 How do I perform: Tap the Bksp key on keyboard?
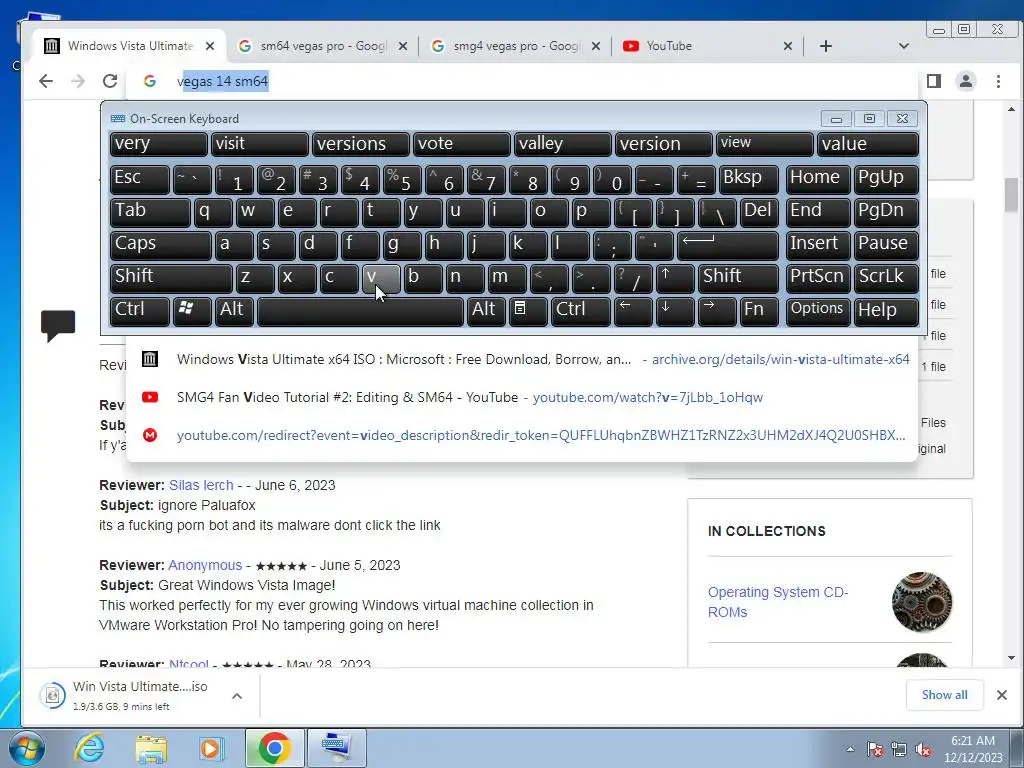(748, 178)
